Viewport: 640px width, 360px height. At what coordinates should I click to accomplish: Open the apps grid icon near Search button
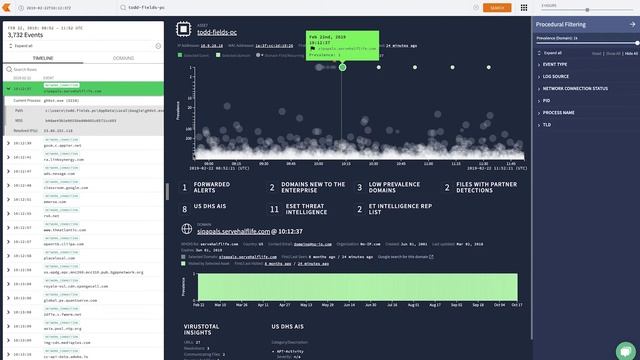[x=524, y=8]
